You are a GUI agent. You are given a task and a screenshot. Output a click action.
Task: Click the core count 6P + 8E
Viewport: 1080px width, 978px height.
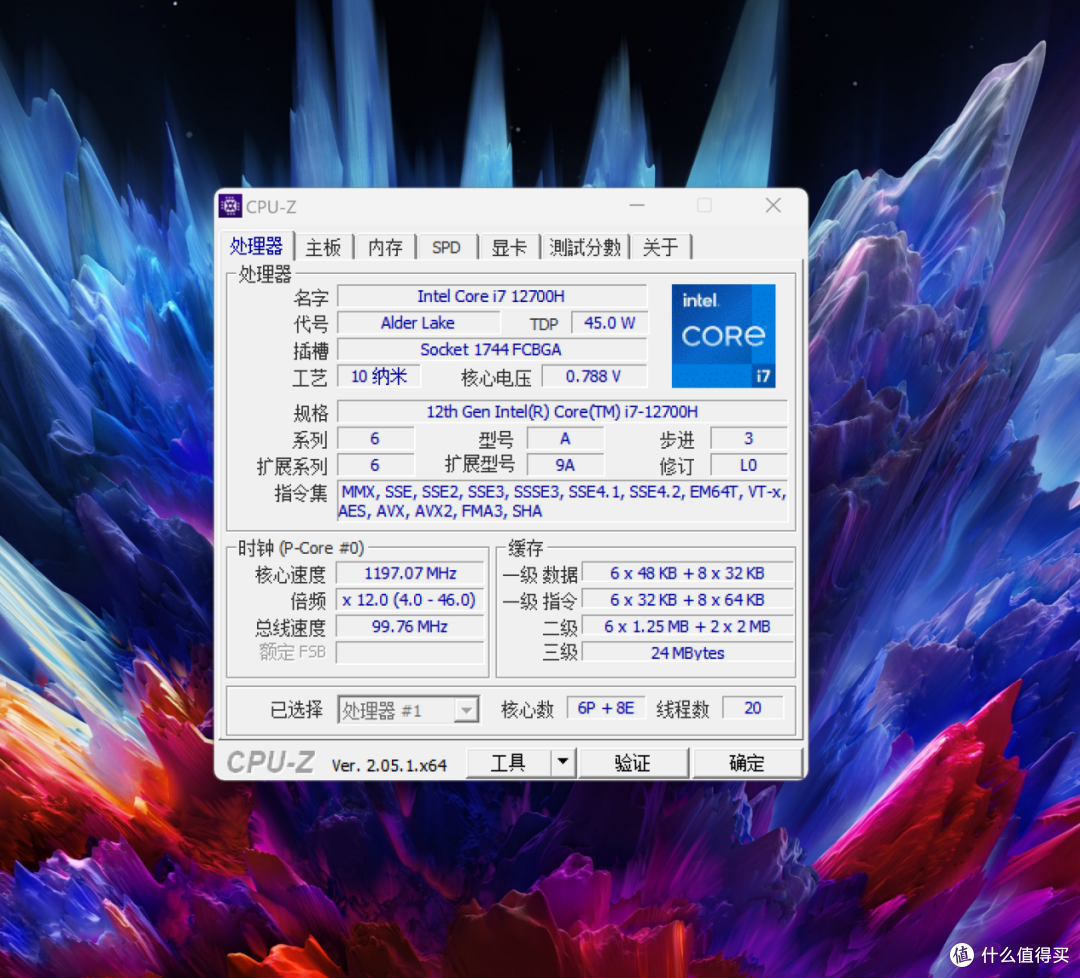(606, 708)
